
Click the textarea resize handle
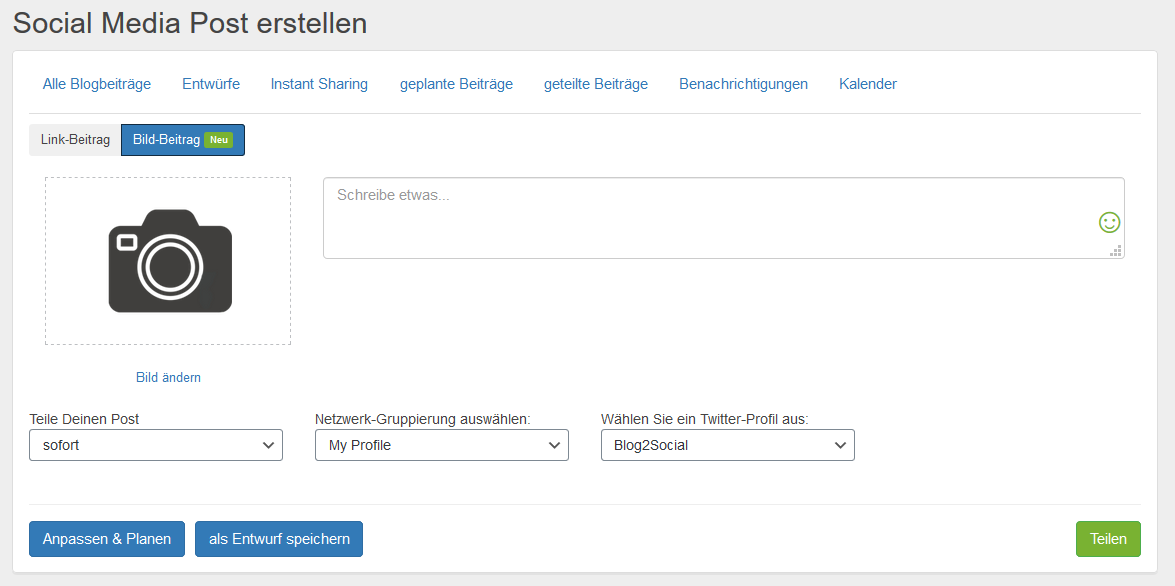coord(1115,251)
